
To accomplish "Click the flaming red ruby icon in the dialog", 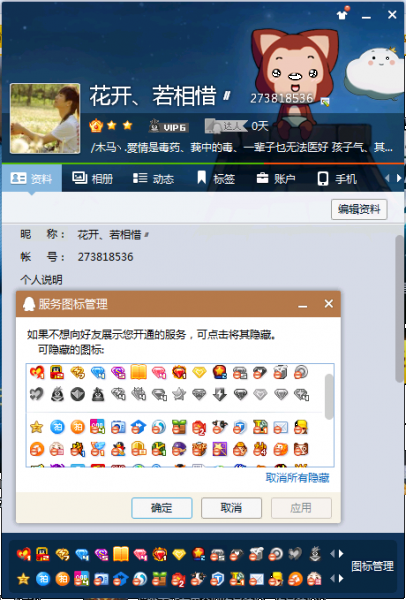I will pos(179,372).
